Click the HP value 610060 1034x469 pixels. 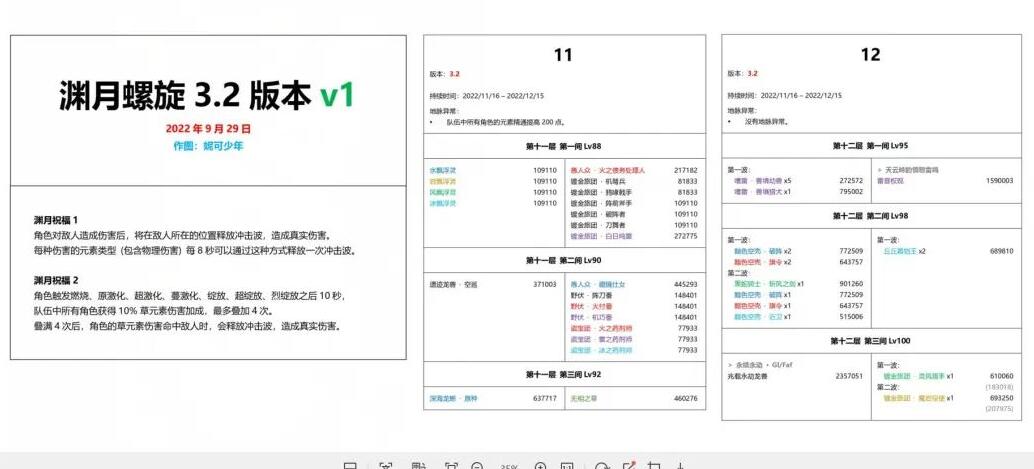click(1002, 376)
